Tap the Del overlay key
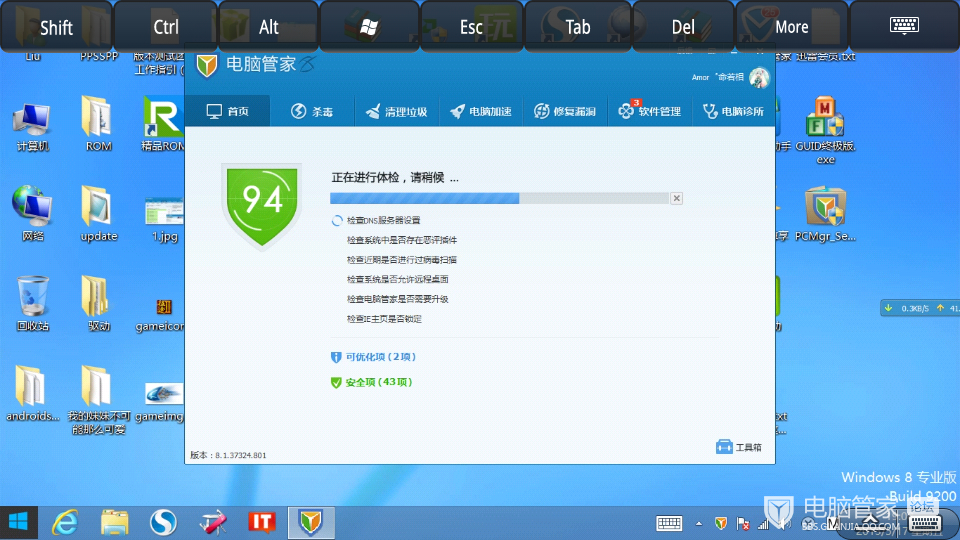The image size is (960, 540). [683, 27]
